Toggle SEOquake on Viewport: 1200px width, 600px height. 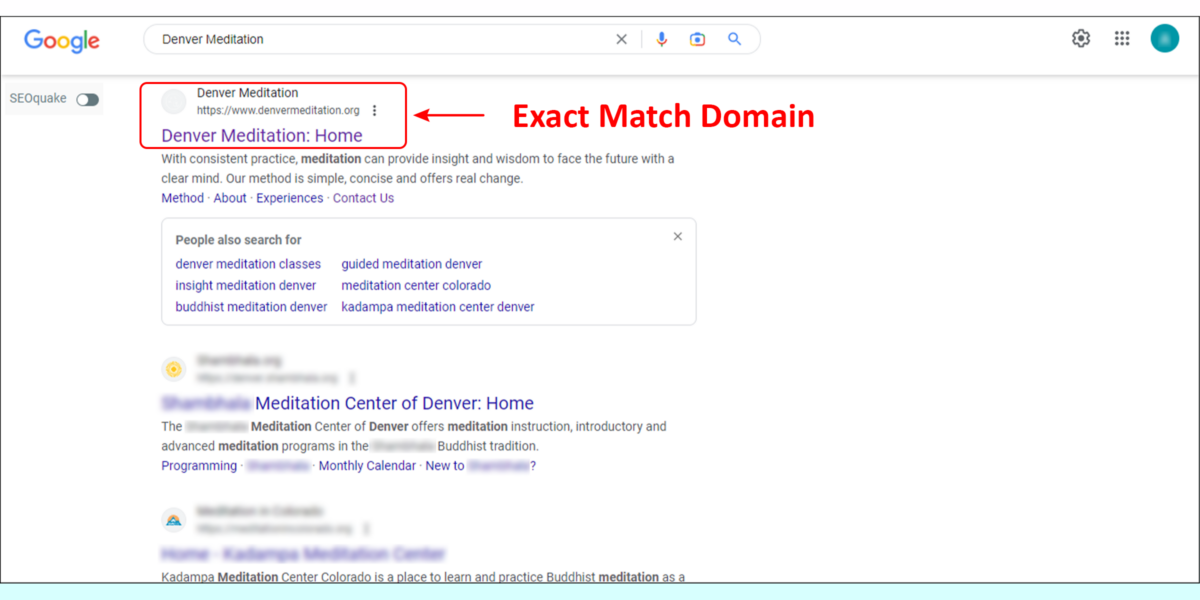point(87,99)
